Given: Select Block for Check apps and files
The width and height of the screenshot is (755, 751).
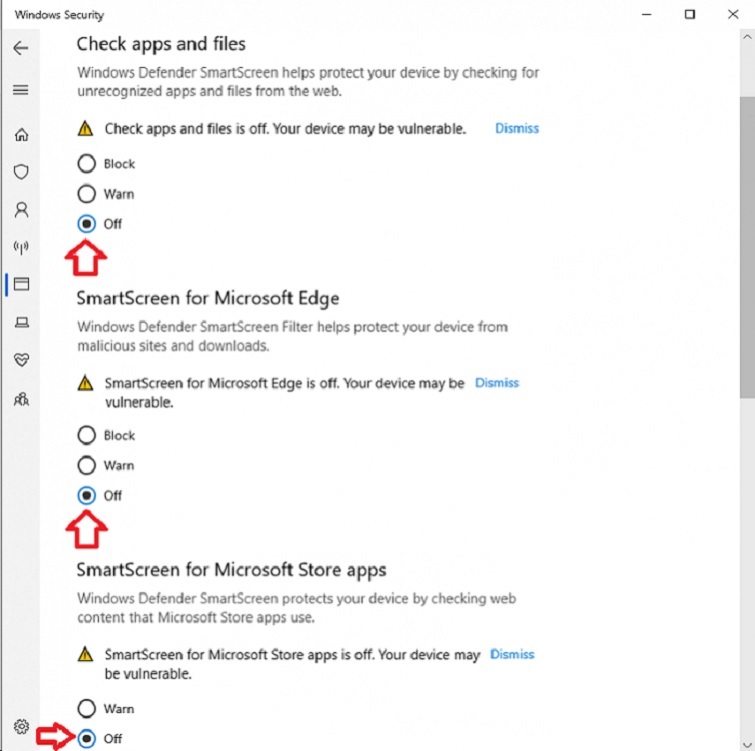Looking at the screenshot, I should pos(87,164).
